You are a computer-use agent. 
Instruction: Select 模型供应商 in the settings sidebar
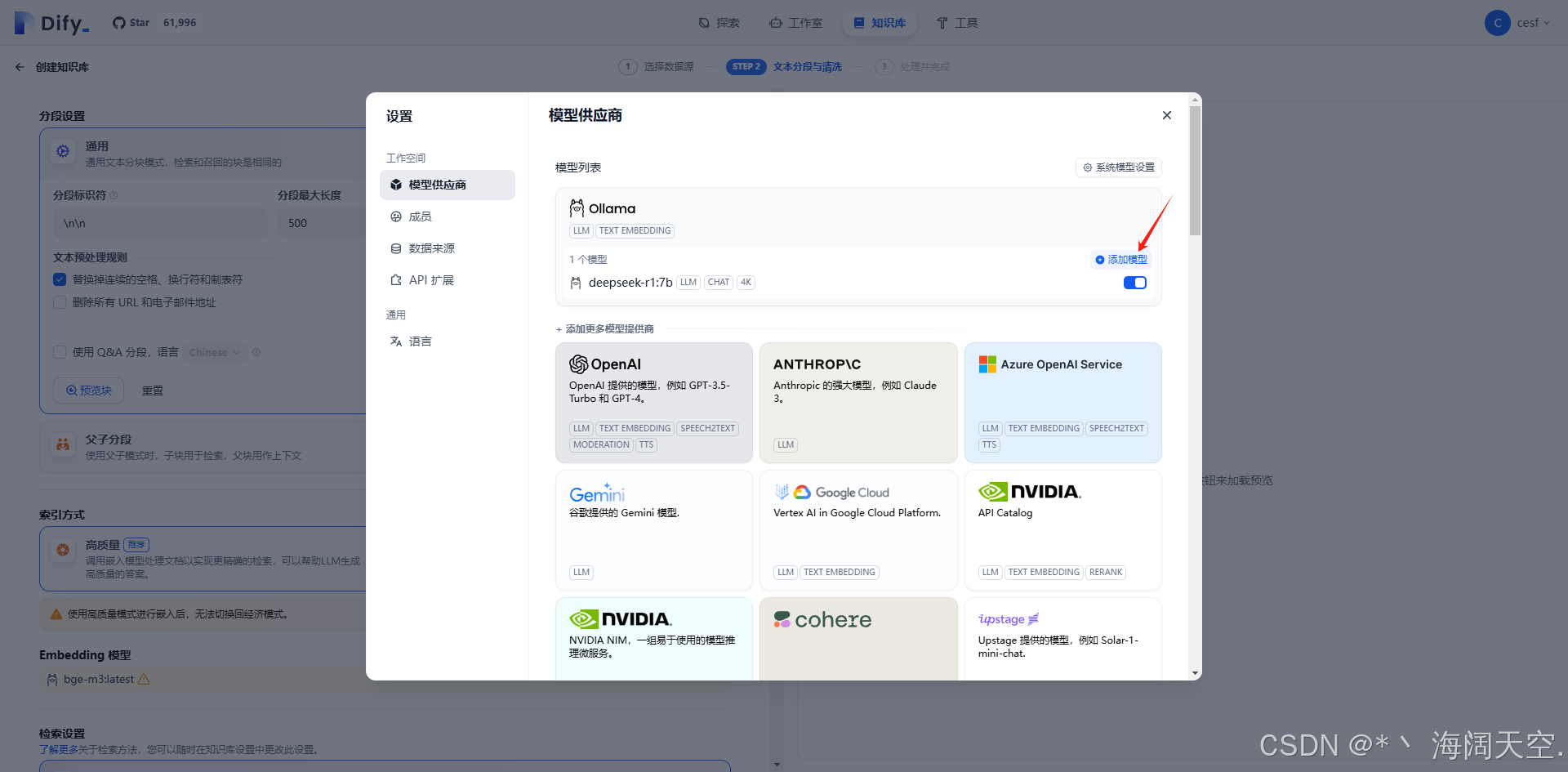pyautogui.click(x=448, y=185)
